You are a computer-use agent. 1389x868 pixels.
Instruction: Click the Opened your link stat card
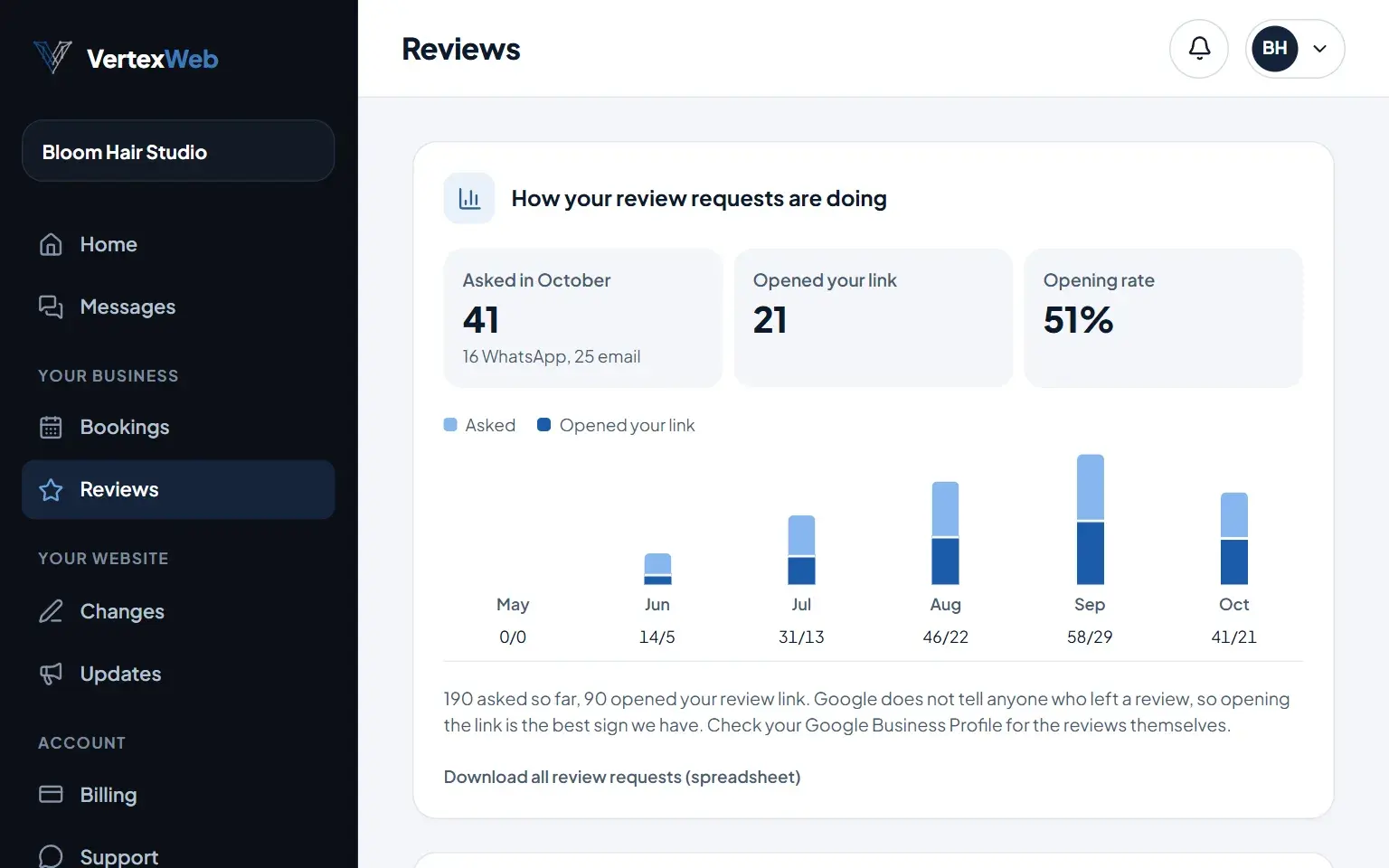[x=874, y=318]
